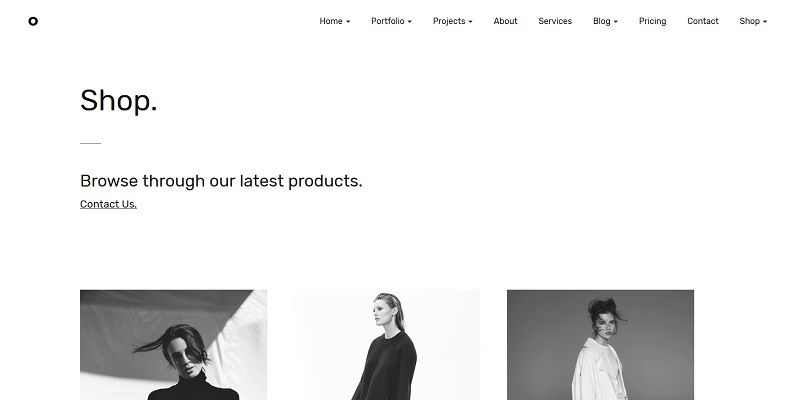Click the Blog nav label
The height and width of the screenshot is (400, 800).
pyautogui.click(x=602, y=21)
